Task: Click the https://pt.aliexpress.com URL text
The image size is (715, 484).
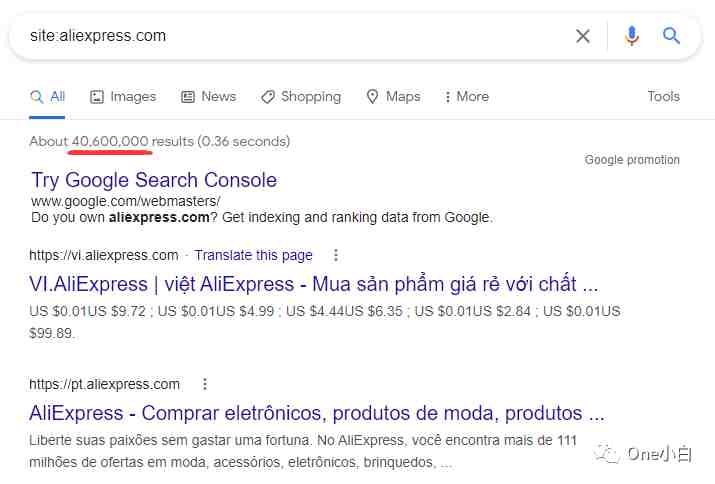Action: click(104, 385)
